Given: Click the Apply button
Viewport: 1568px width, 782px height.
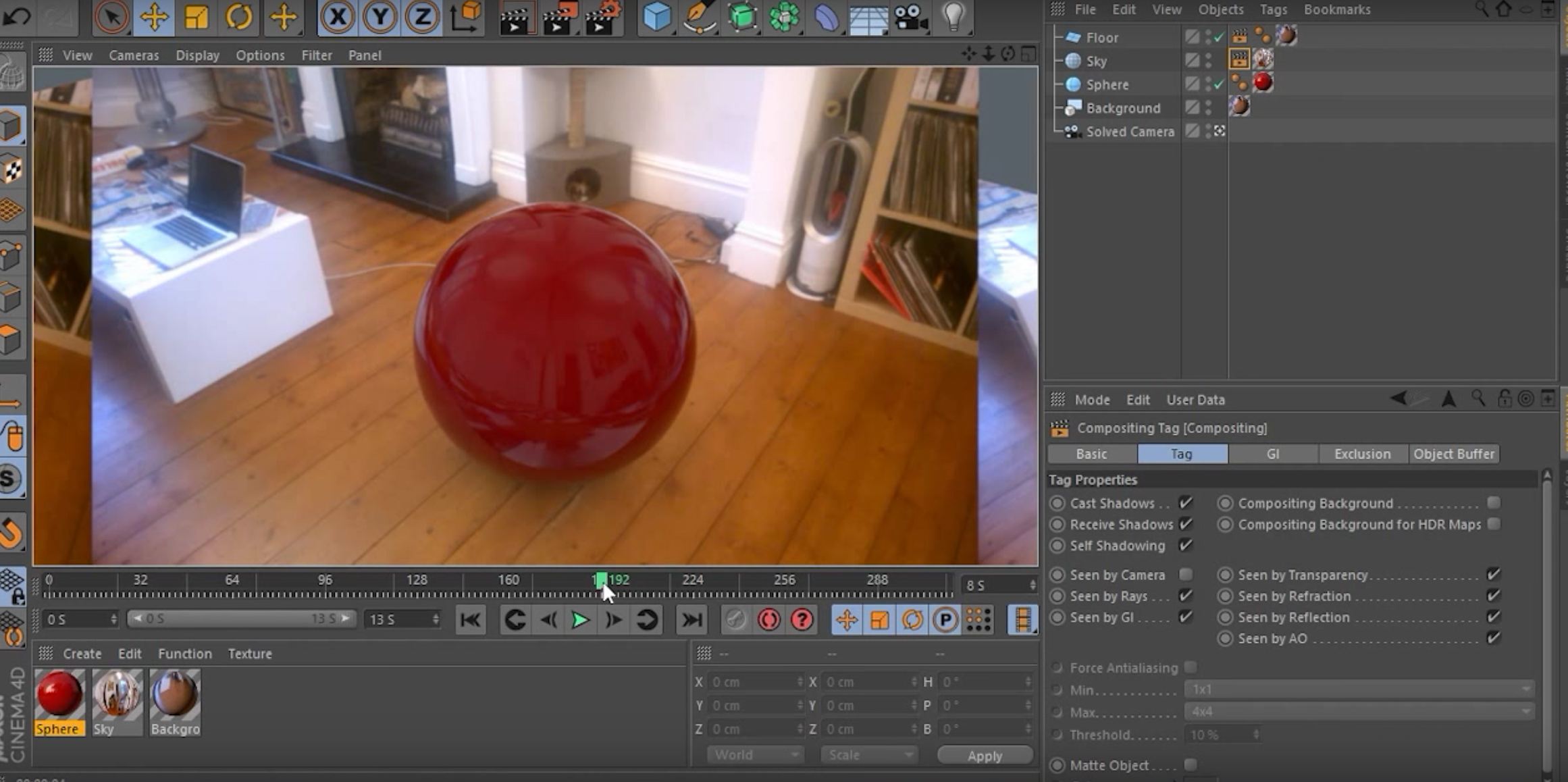Looking at the screenshot, I should (x=984, y=756).
